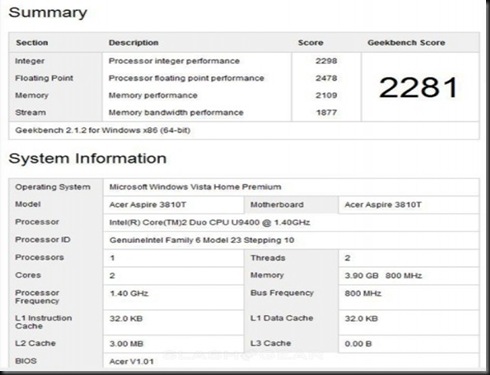Click the System Information heading
The width and height of the screenshot is (490, 375).
click(87, 159)
